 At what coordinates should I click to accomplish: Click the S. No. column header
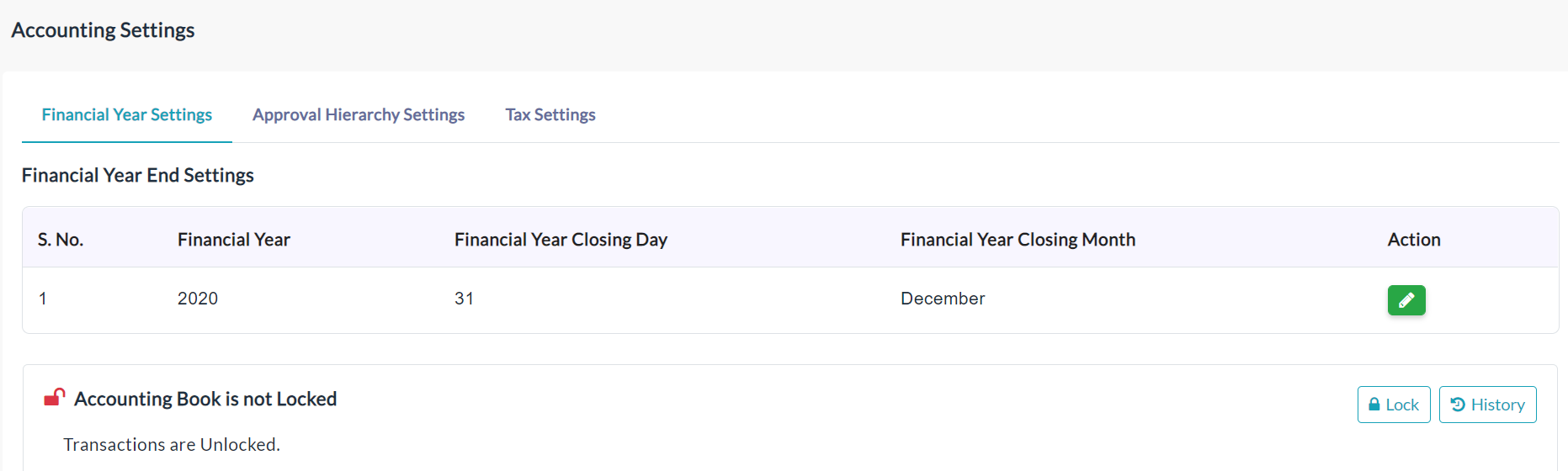[61, 240]
